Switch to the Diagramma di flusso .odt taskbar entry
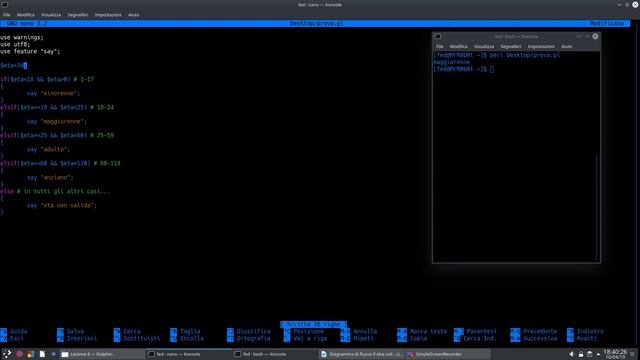640x360 pixels. pos(361,354)
